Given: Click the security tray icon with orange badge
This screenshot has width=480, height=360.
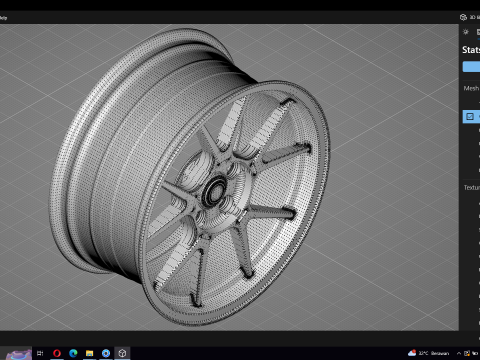Looking at the screenshot, I should 467,353.
